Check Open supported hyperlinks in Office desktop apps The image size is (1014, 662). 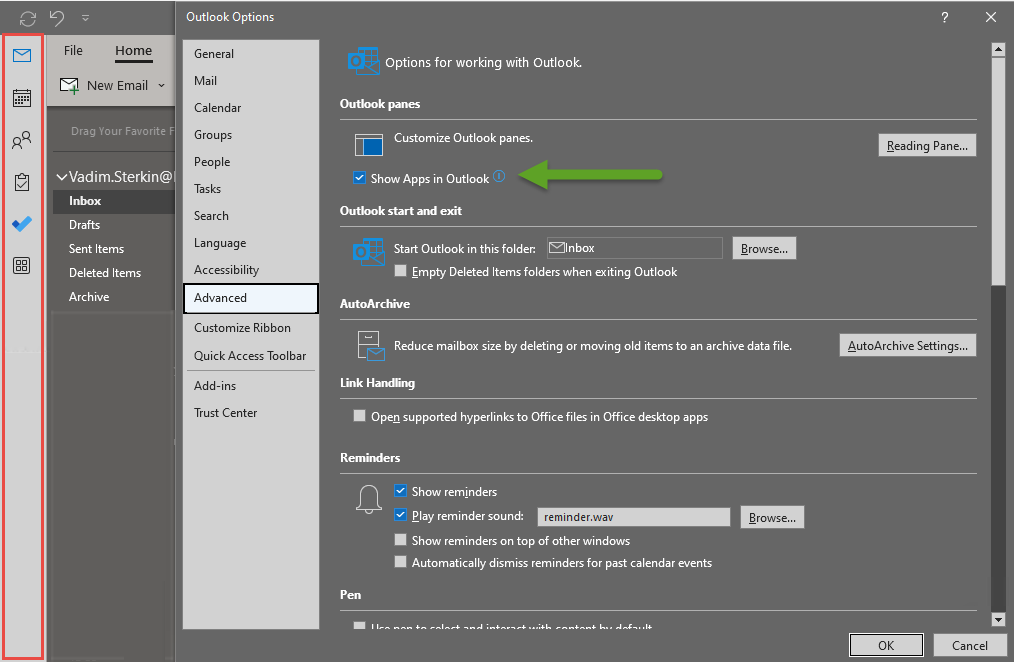click(x=360, y=416)
